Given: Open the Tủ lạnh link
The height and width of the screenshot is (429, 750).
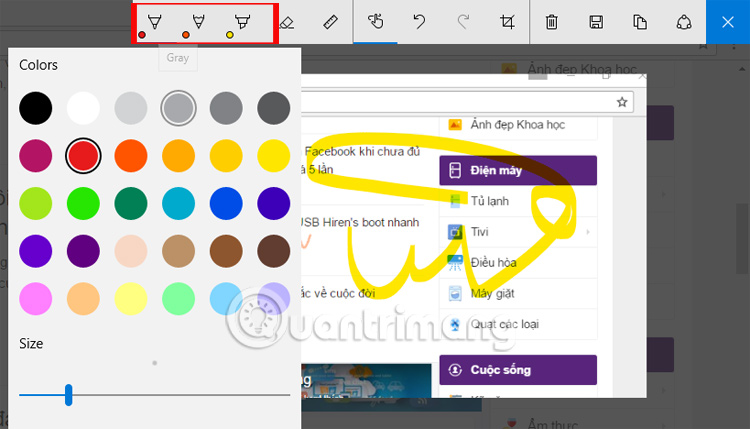Looking at the screenshot, I should pyautogui.click(x=489, y=201).
